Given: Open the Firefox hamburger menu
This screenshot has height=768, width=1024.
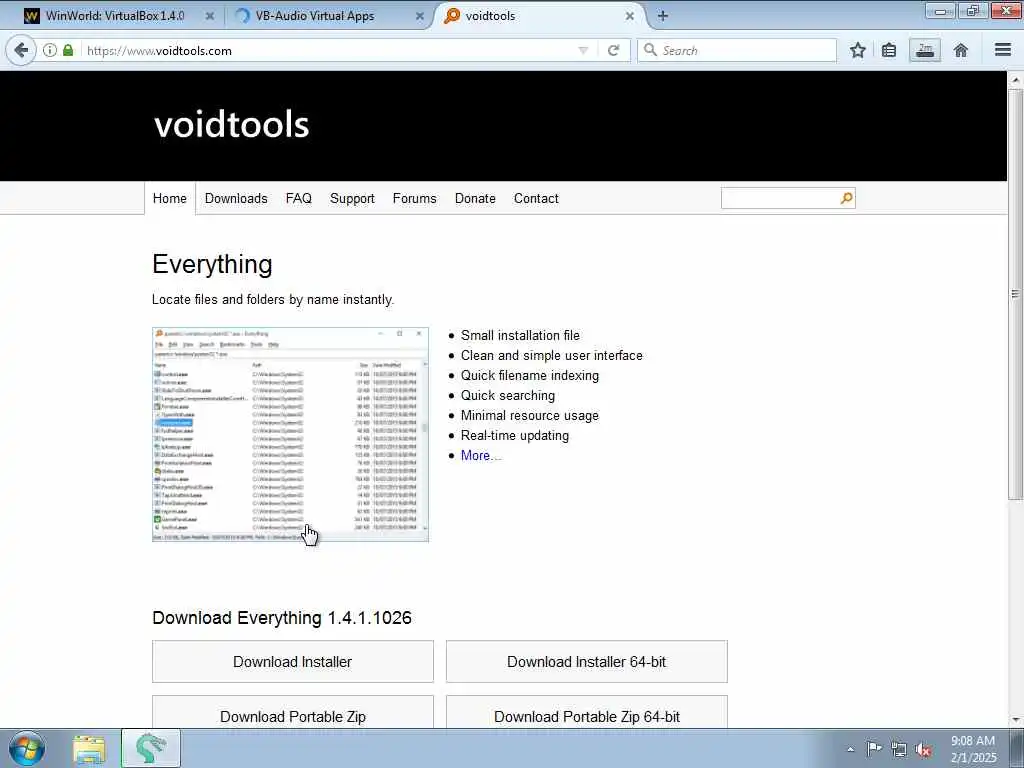Looking at the screenshot, I should [x=1003, y=50].
